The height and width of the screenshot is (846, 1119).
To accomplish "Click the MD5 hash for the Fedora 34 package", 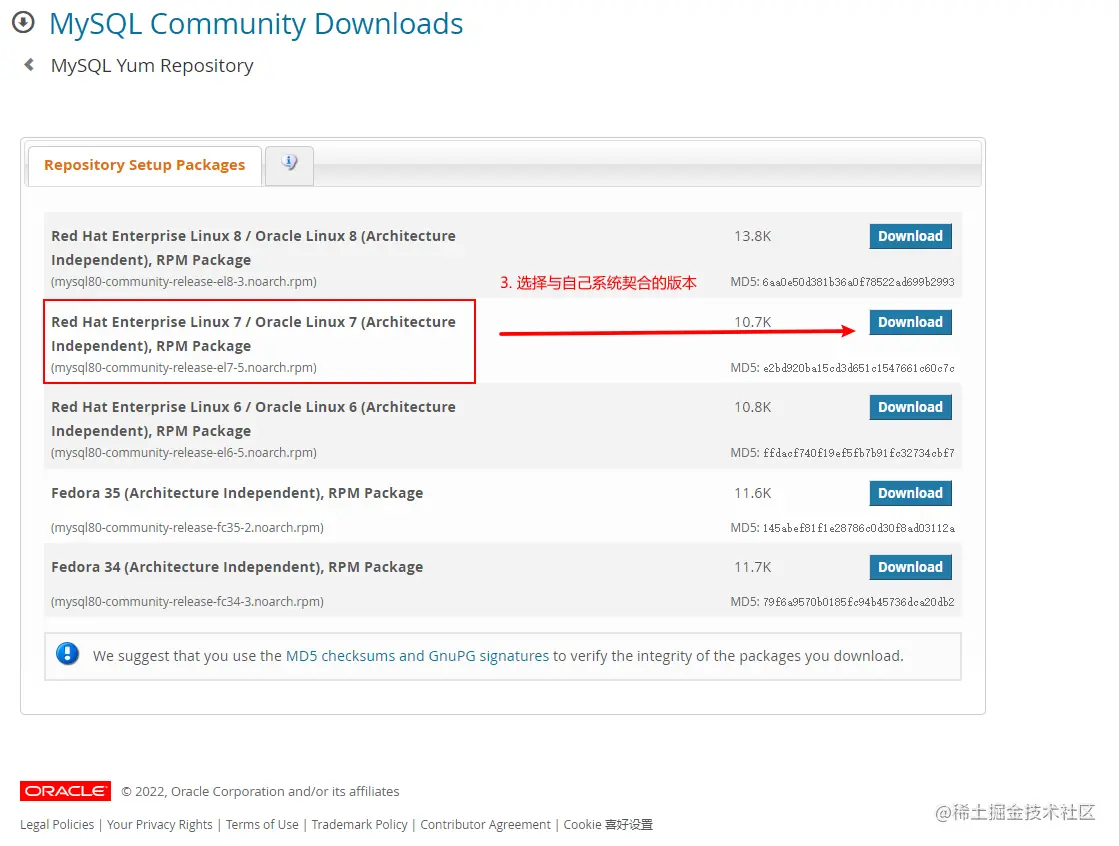I will coord(858,602).
